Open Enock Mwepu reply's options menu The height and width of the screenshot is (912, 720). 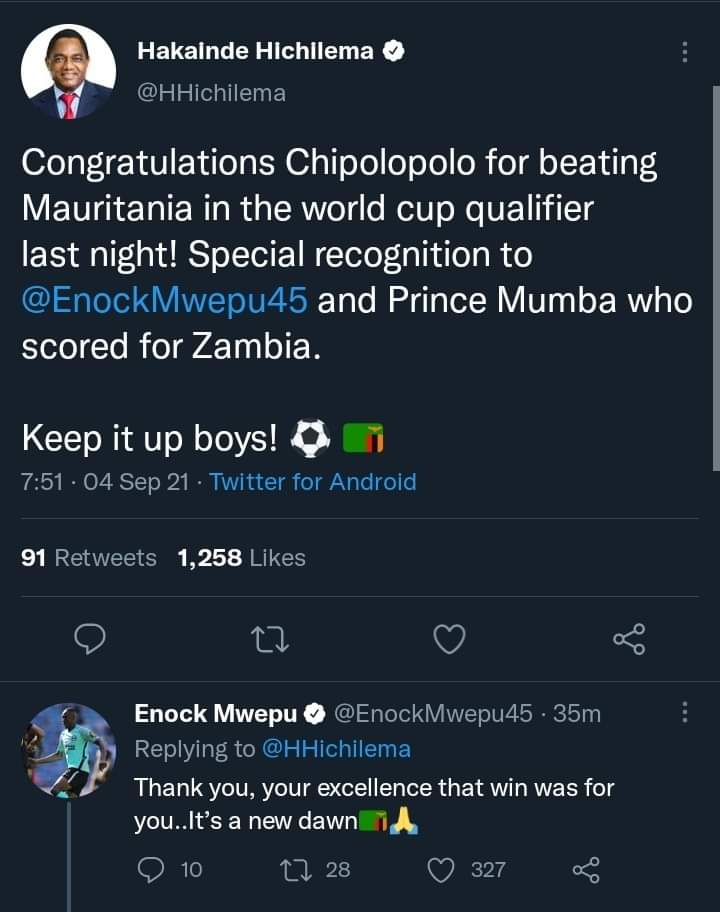[684, 712]
